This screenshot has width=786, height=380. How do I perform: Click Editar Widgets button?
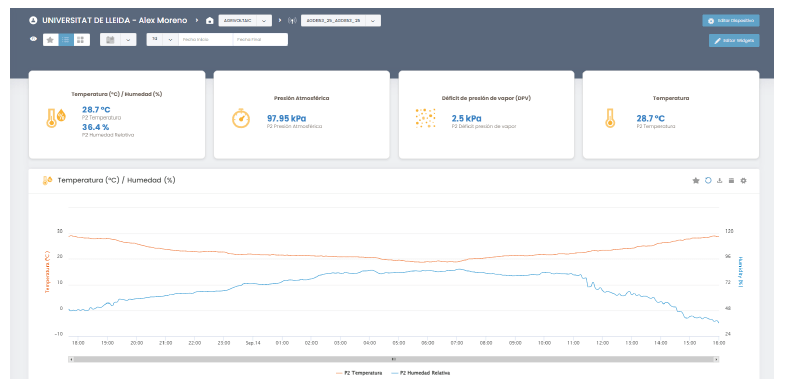pyautogui.click(x=734, y=40)
